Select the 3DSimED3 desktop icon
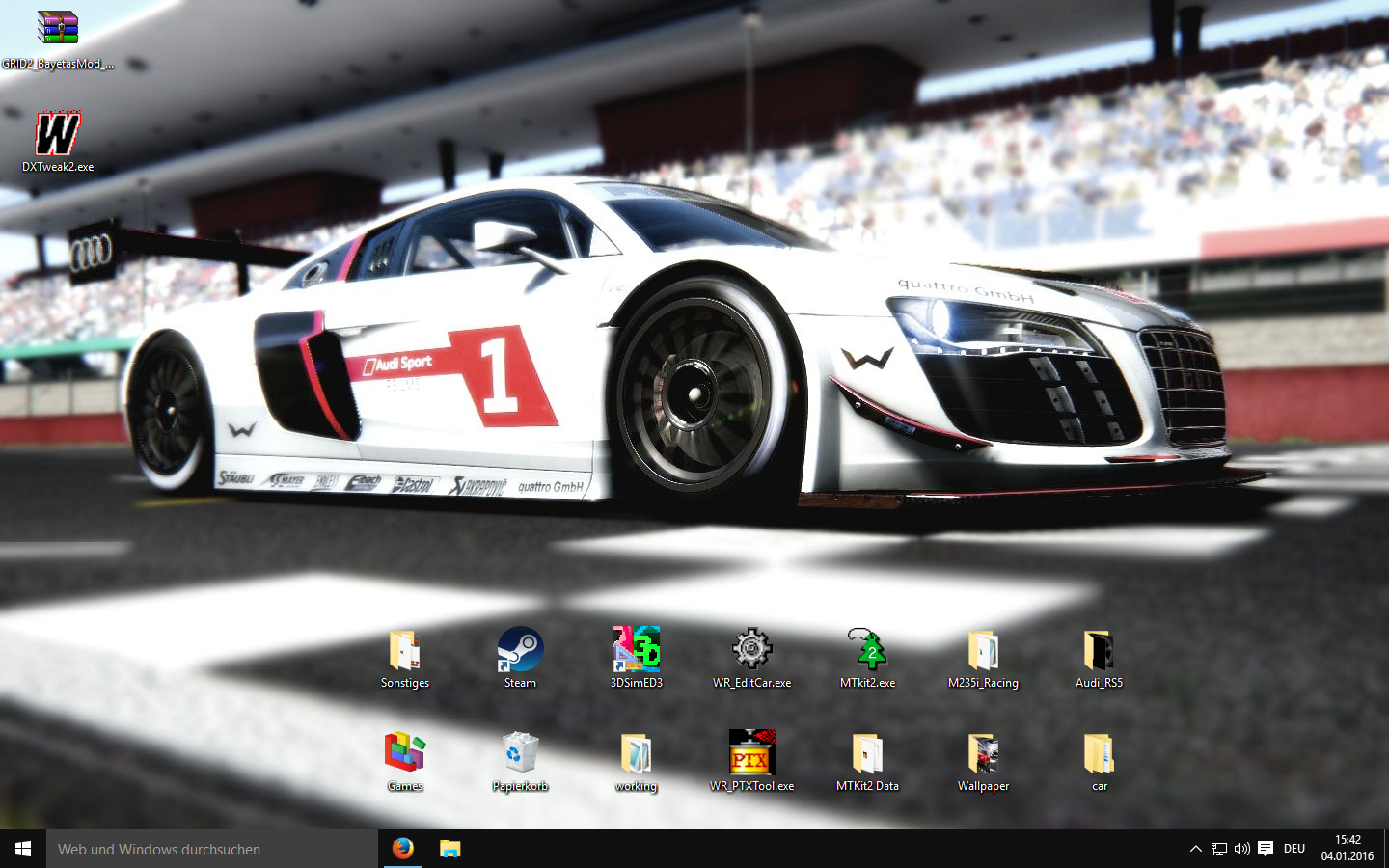This screenshot has width=1389, height=868. (x=637, y=649)
